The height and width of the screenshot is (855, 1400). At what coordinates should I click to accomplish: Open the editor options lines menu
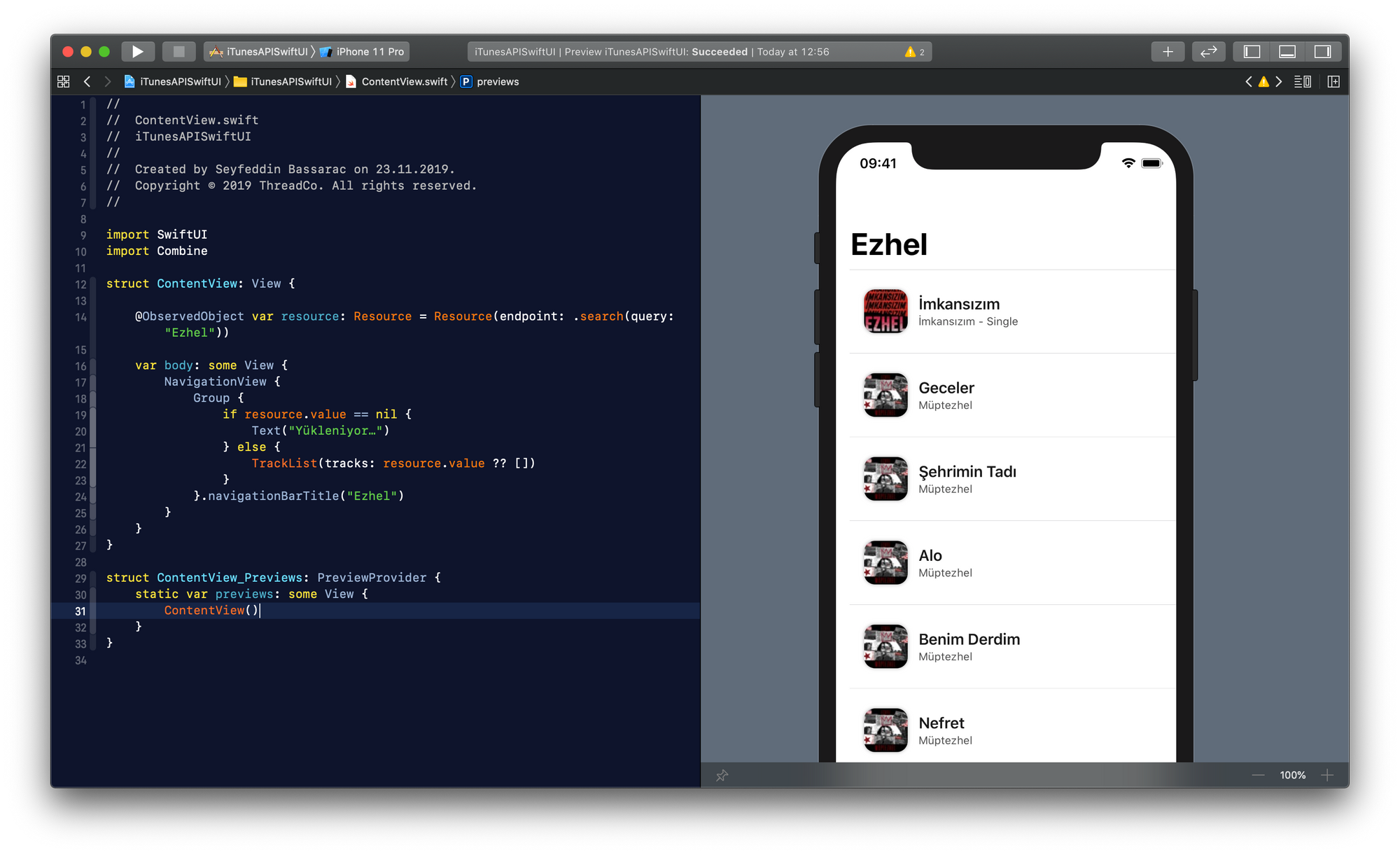point(1302,82)
